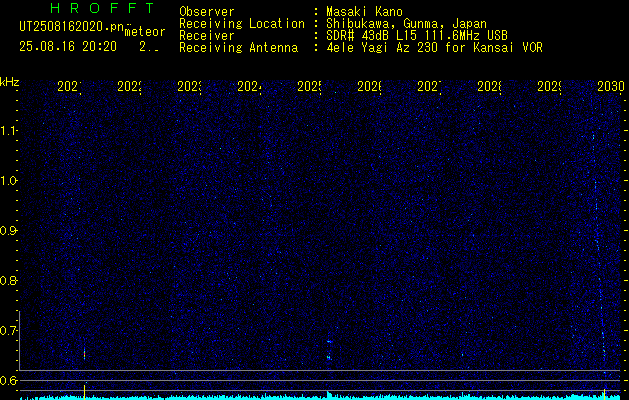The height and width of the screenshot is (400, 629).
Task: Select the filename UT2508162020.pn
Action: [x=72, y=27]
